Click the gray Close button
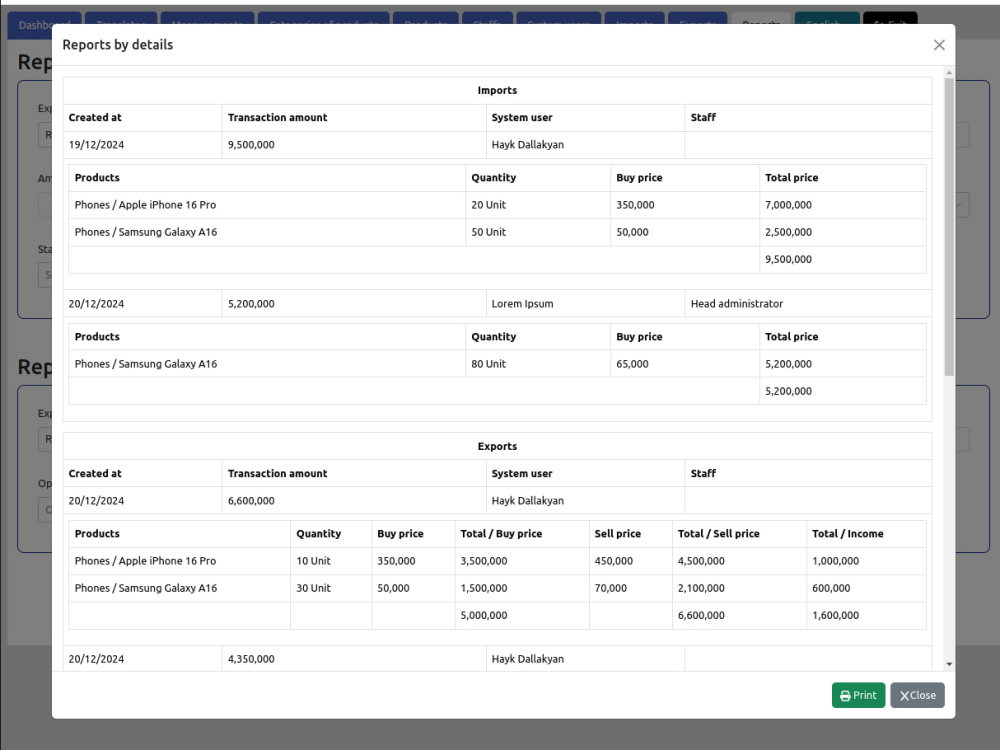The image size is (1000, 750). pos(917,695)
